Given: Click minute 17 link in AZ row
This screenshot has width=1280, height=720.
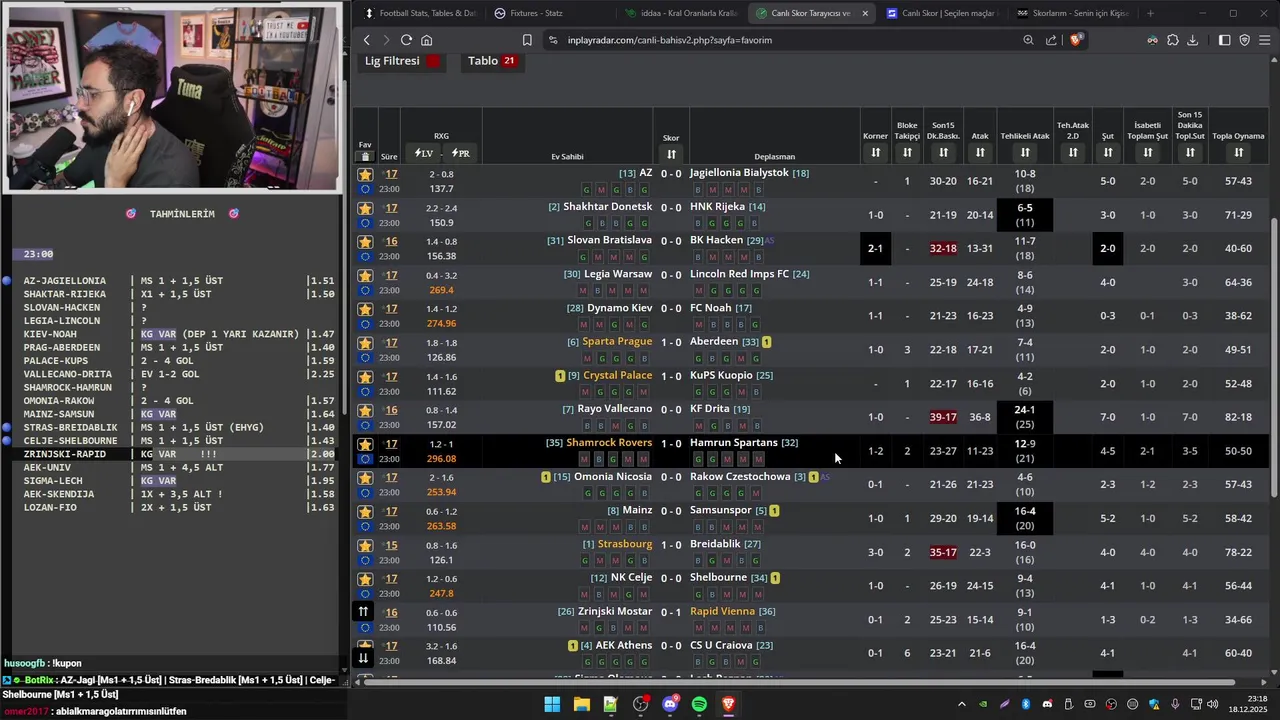Looking at the screenshot, I should (391, 174).
